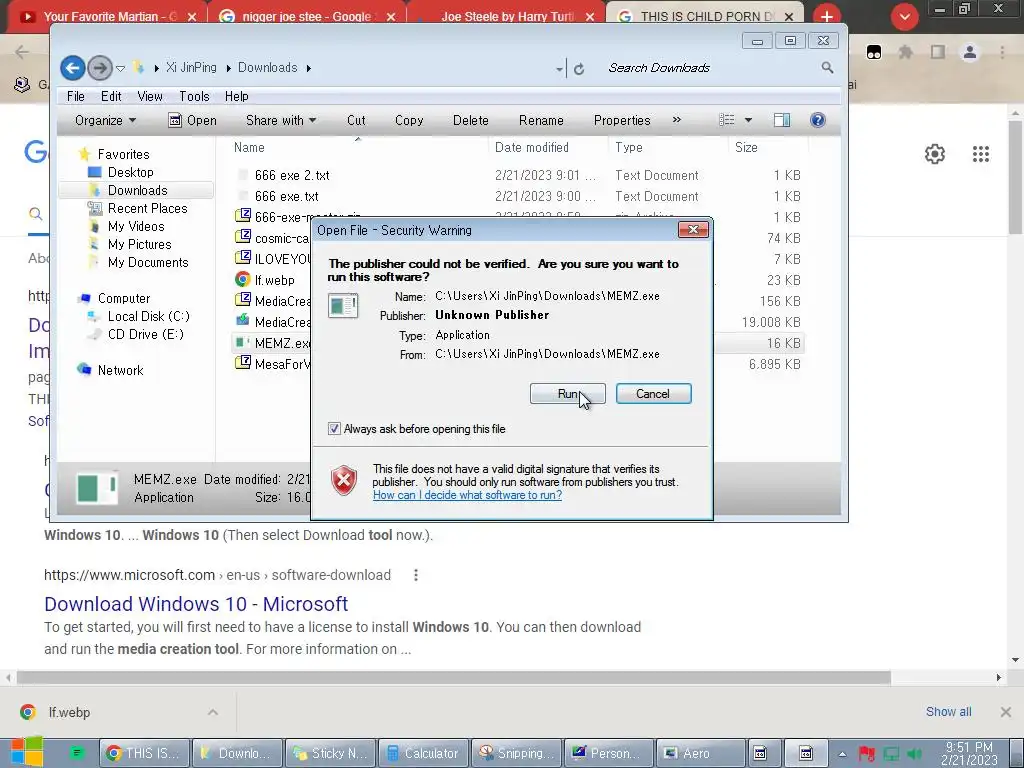
Task: Select the lf.webp Chrome file icon
Action: (242, 280)
